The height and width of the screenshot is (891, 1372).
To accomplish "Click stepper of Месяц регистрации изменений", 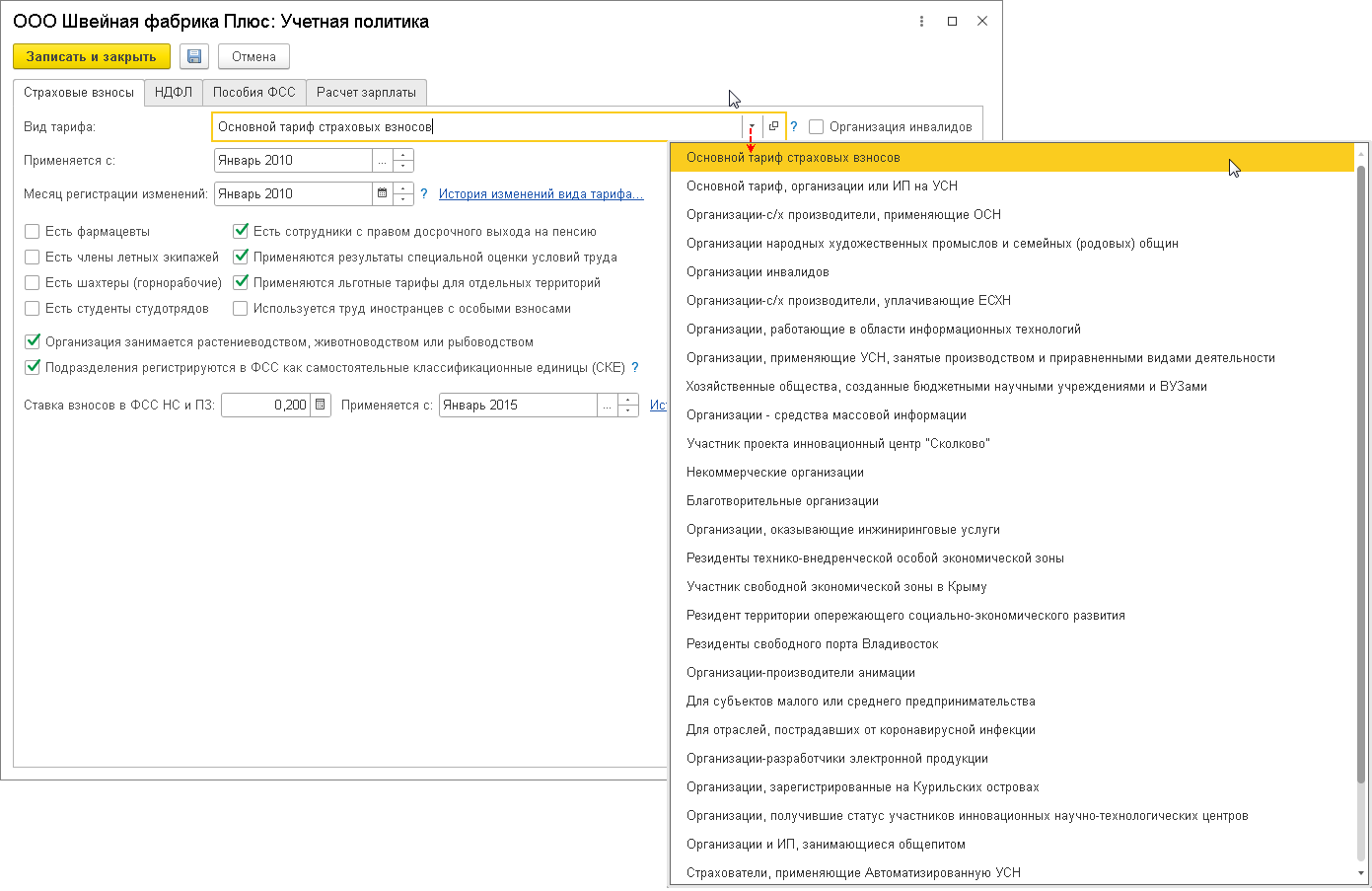I will tap(403, 193).
